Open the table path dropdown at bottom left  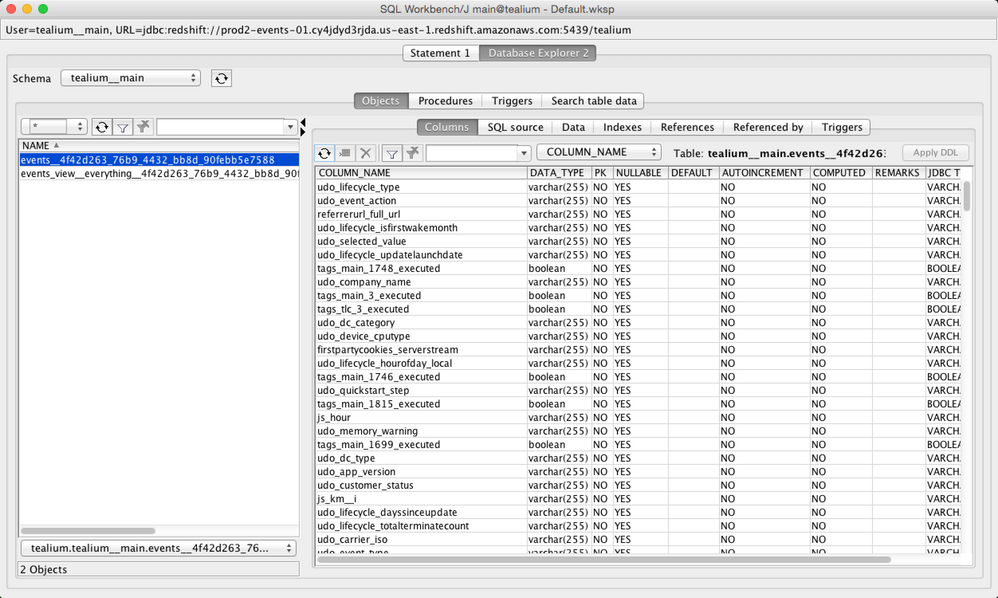[158, 548]
